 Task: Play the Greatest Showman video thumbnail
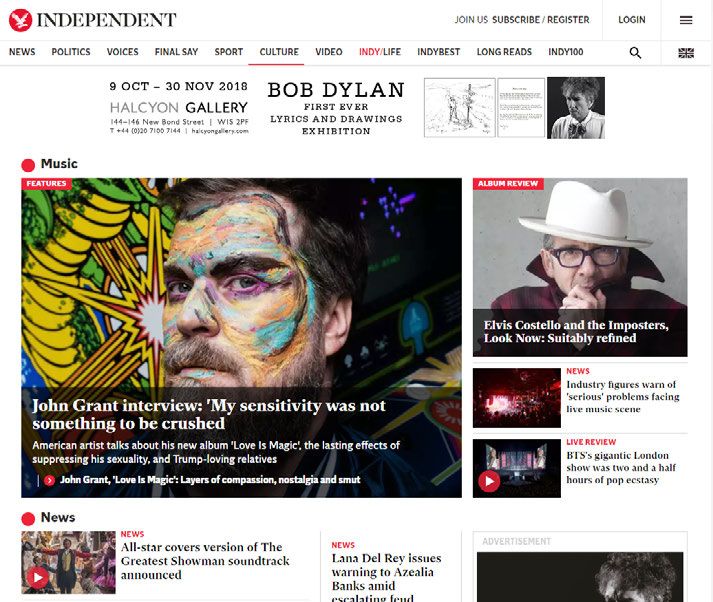38,577
